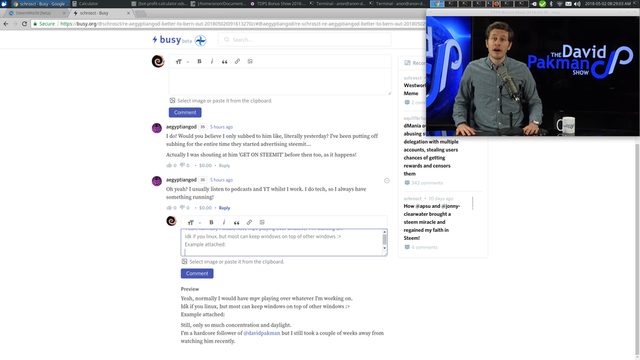The width and height of the screenshot is (640, 360).
Task: Open heading size dropdown in top comment editor
Action: tap(182, 62)
